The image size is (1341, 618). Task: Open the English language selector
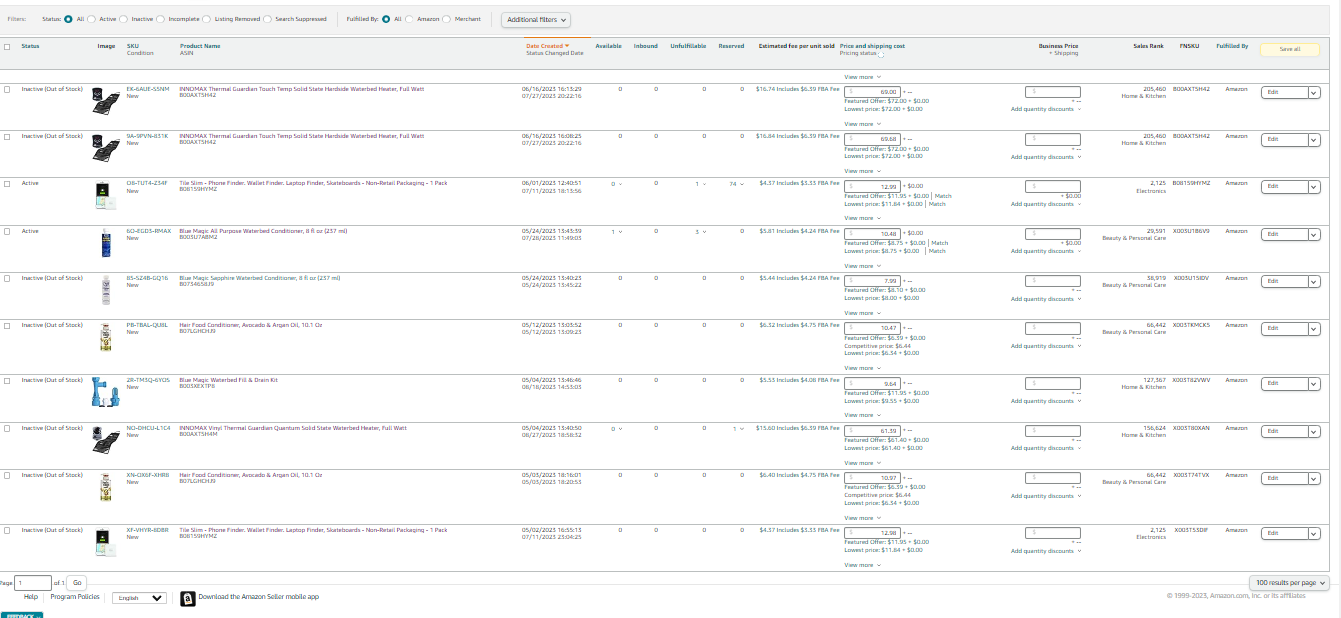click(x=139, y=598)
